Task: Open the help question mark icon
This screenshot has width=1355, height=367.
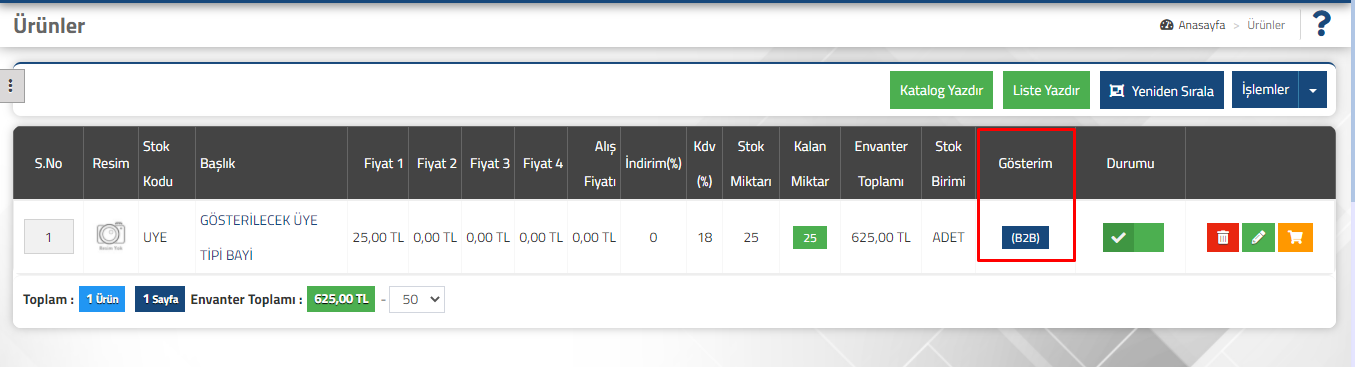Action: coord(1322,24)
